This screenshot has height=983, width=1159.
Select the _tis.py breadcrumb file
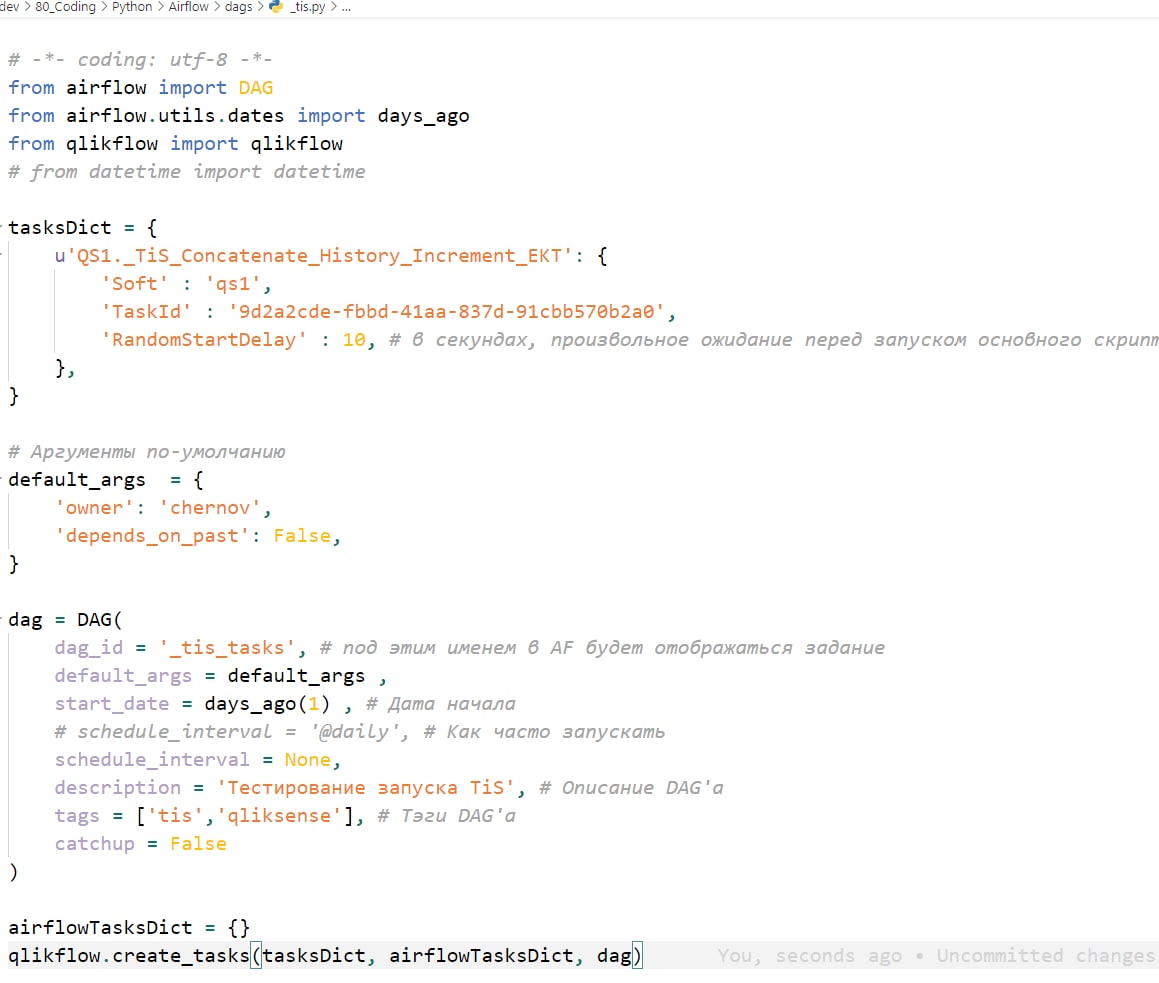click(x=307, y=7)
